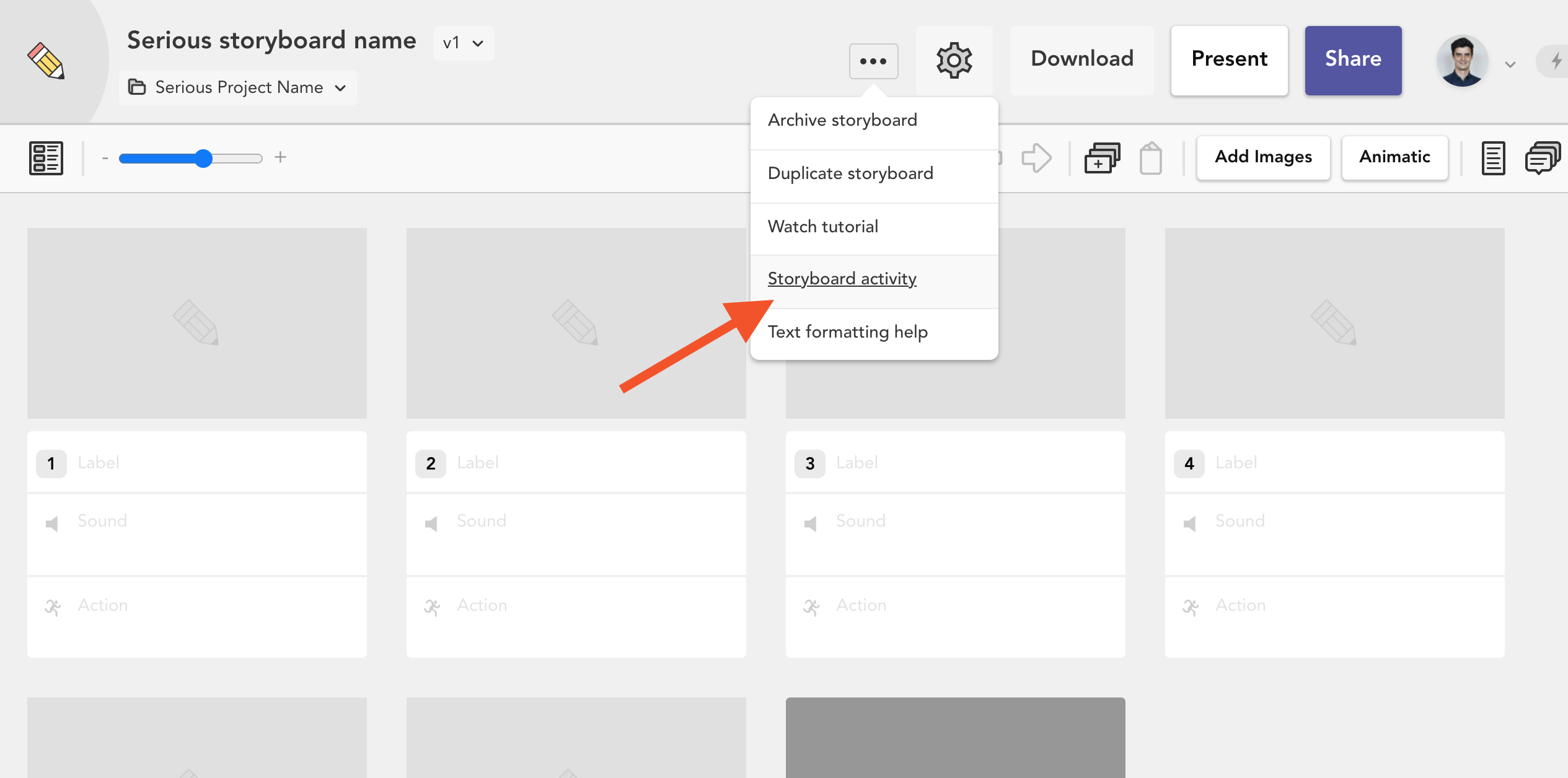Click the lightning bolt icon

tap(1556, 61)
